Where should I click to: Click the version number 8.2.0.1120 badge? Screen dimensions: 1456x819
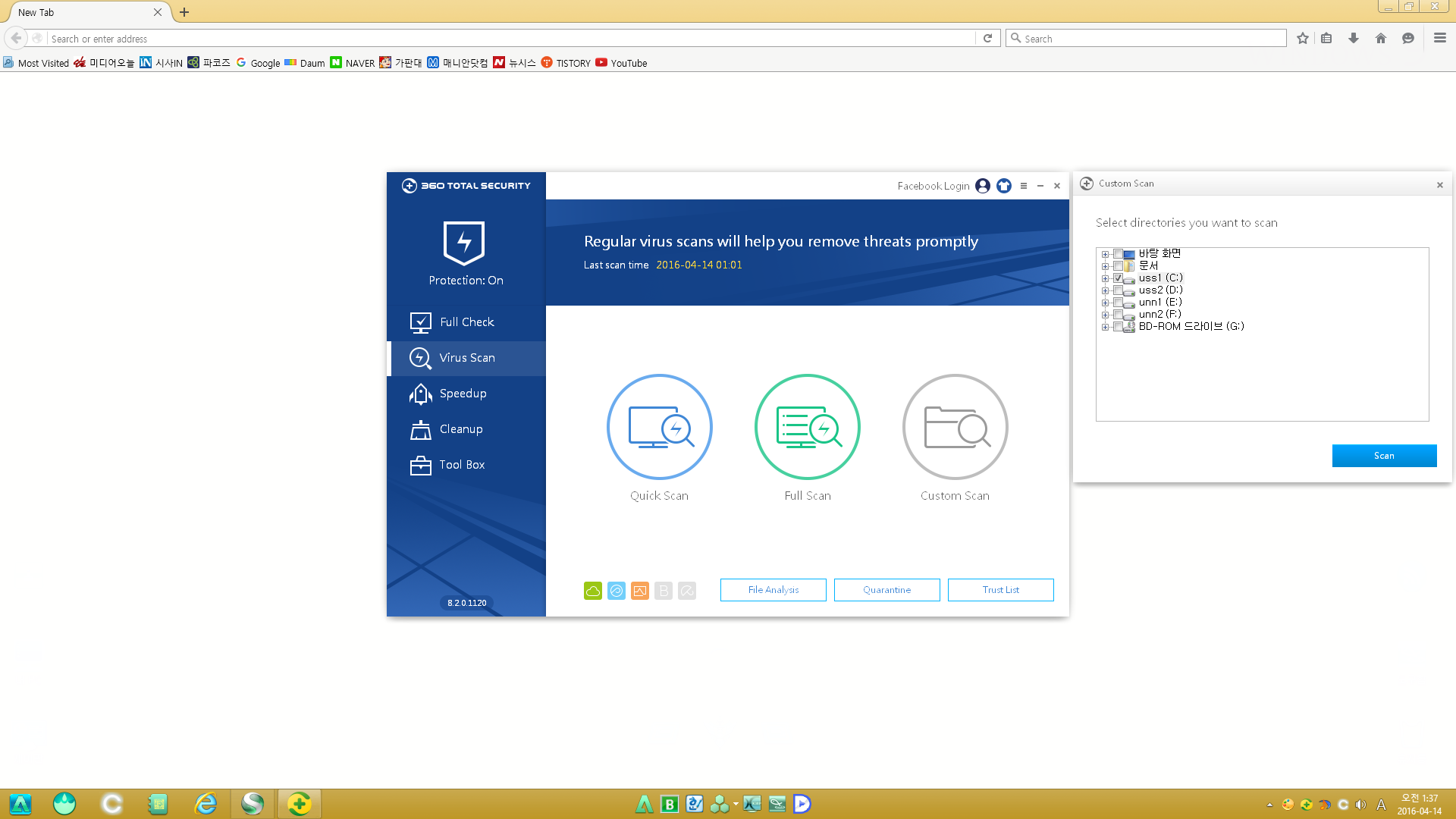click(466, 603)
